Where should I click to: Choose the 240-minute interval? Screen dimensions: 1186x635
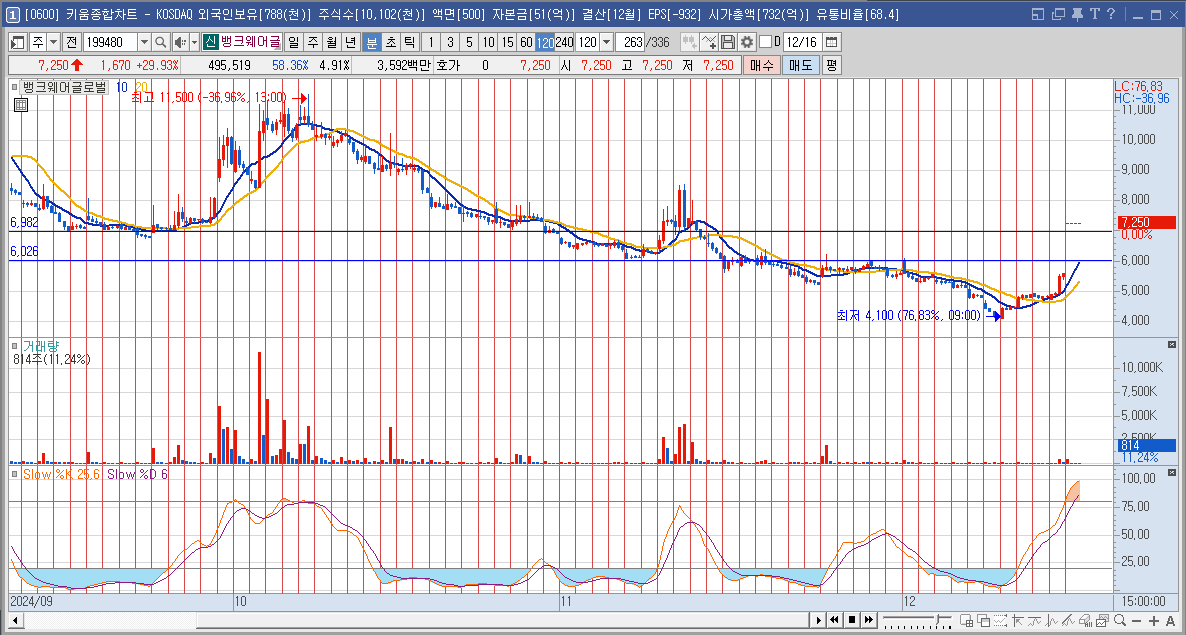(564, 42)
